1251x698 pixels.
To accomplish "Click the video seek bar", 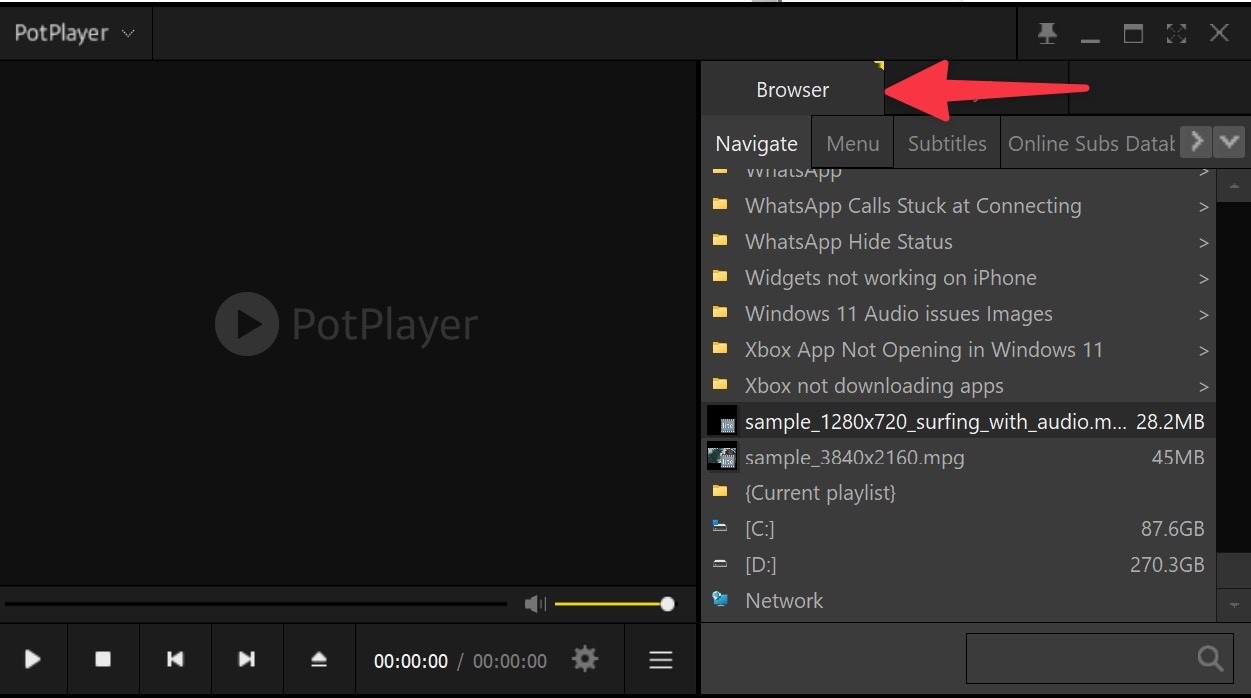I will 256,604.
